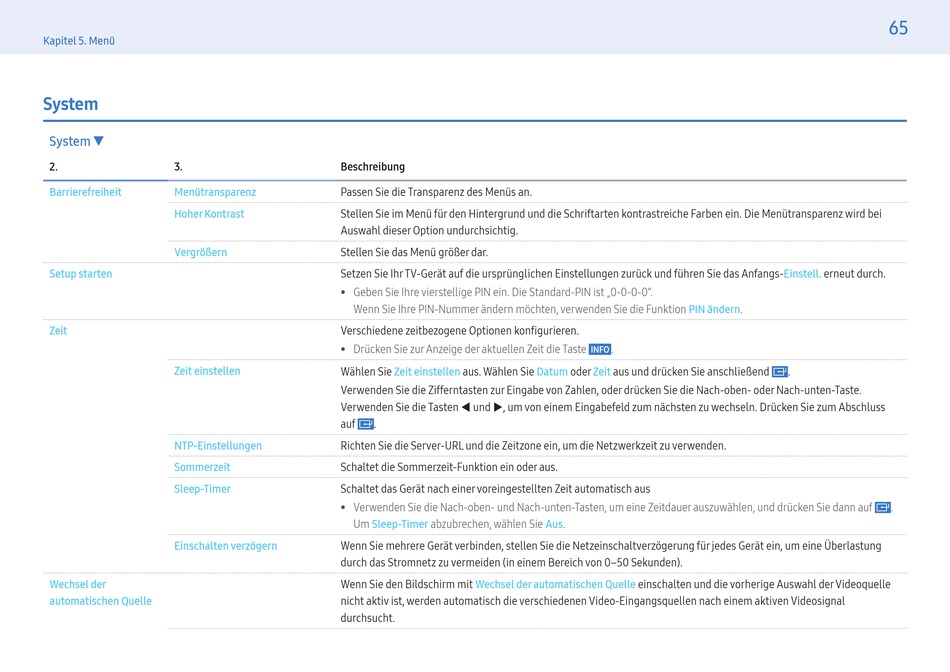Click the Enter icon following 'zum Abschluss auf'
This screenshot has width=950, height=672.
[x=365, y=425]
